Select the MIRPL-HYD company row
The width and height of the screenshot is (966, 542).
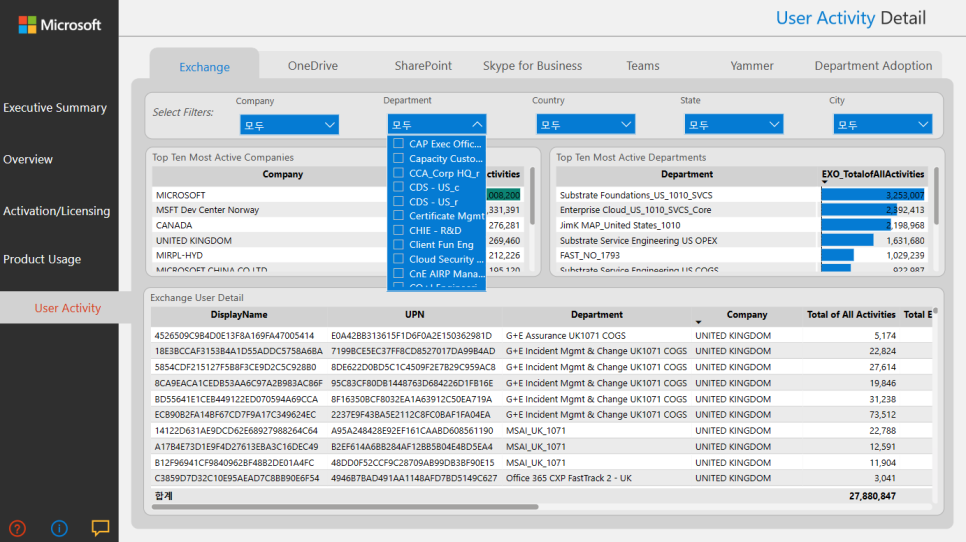coord(338,255)
